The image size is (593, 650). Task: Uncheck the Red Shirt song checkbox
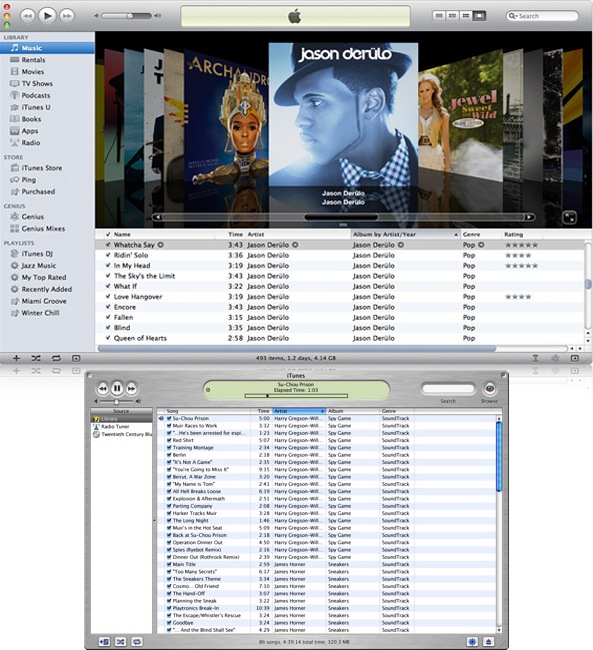(169, 440)
